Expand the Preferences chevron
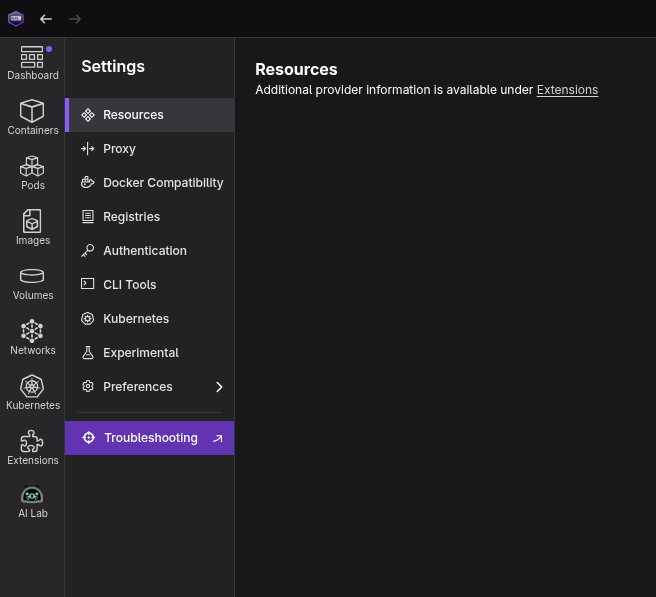Screen dimensions: 656x597 219,387
